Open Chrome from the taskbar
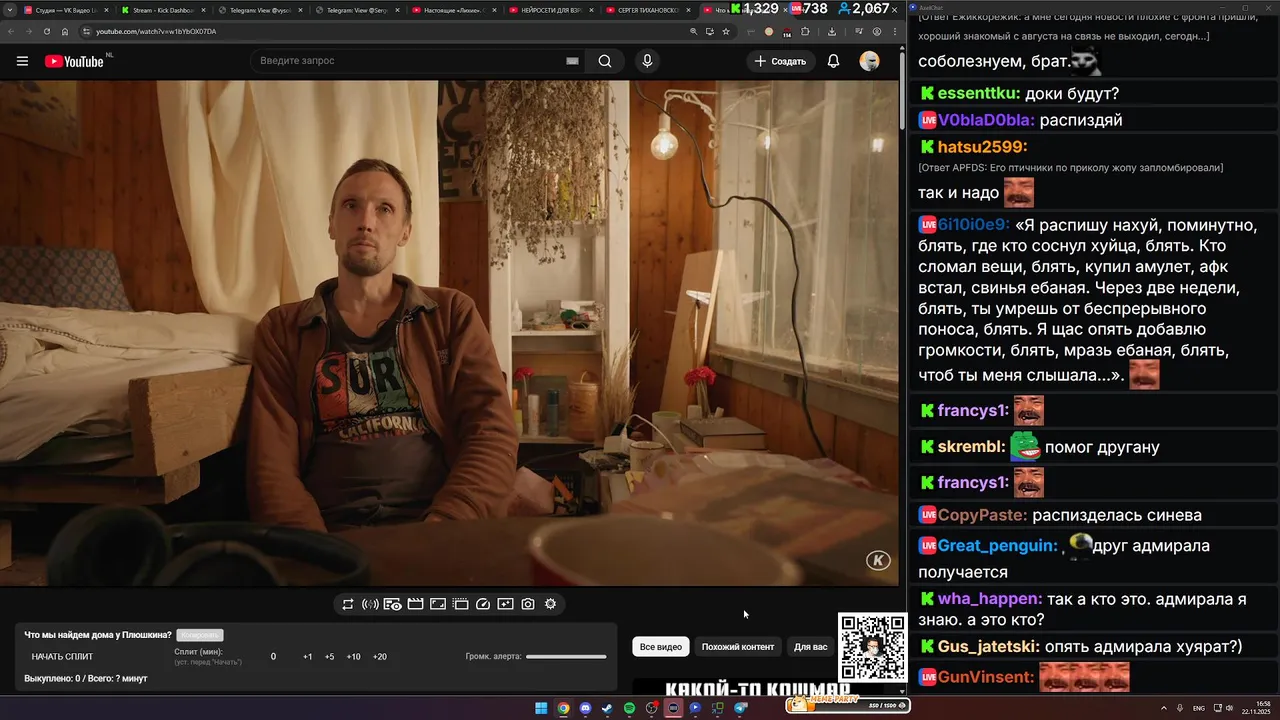Image resolution: width=1280 pixels, height=720 pixels. click(563, 708)
